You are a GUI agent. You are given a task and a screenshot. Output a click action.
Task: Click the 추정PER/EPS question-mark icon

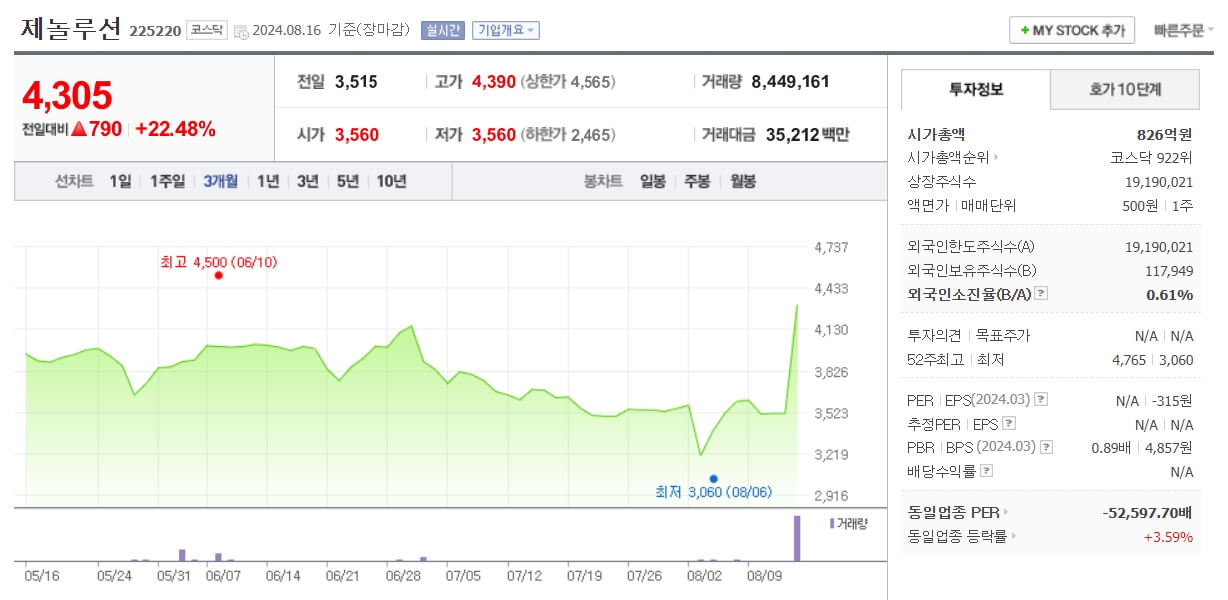click(x=1008, y=424)
